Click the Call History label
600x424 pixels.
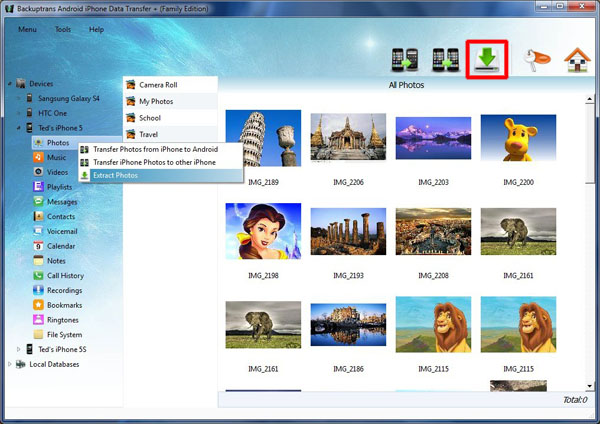tap(65, 276)
